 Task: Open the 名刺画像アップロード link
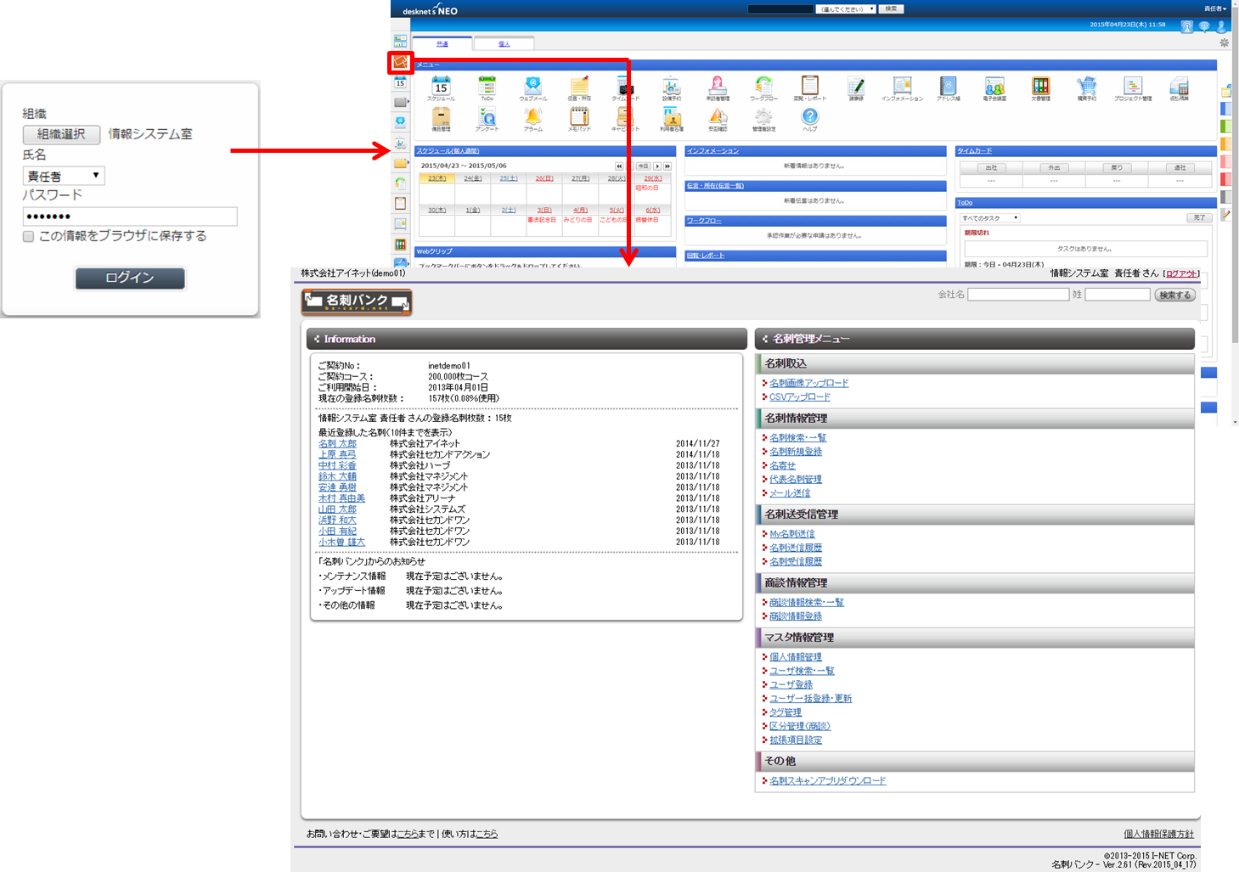pos(808,383)
